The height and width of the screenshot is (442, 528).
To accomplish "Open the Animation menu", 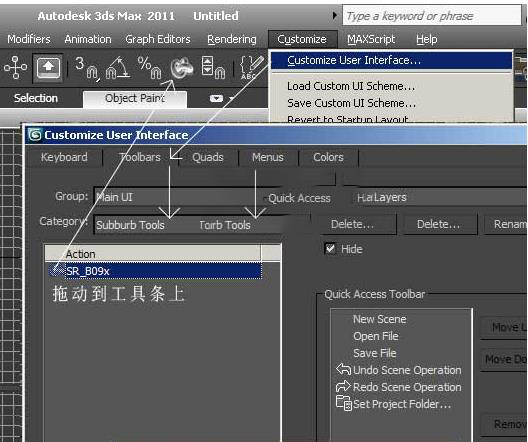I will pos(88,39).
